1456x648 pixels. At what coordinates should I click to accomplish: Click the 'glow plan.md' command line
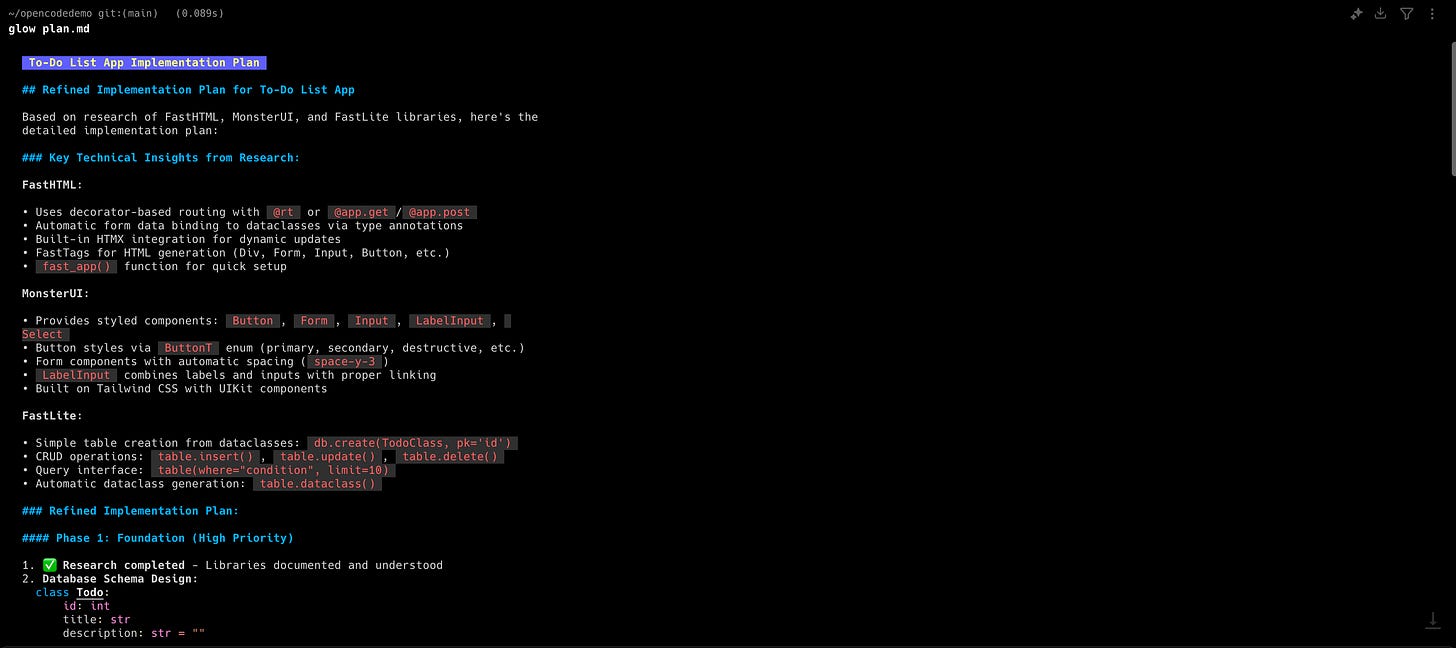coord(49,28)
